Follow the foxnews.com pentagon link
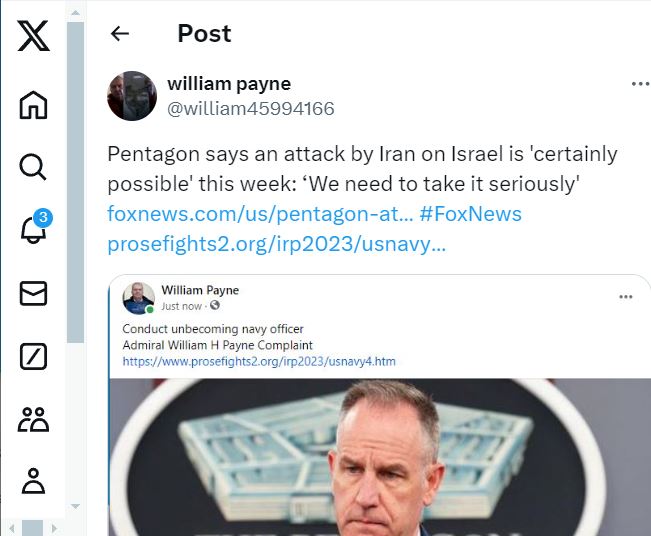 coord(260,214)
